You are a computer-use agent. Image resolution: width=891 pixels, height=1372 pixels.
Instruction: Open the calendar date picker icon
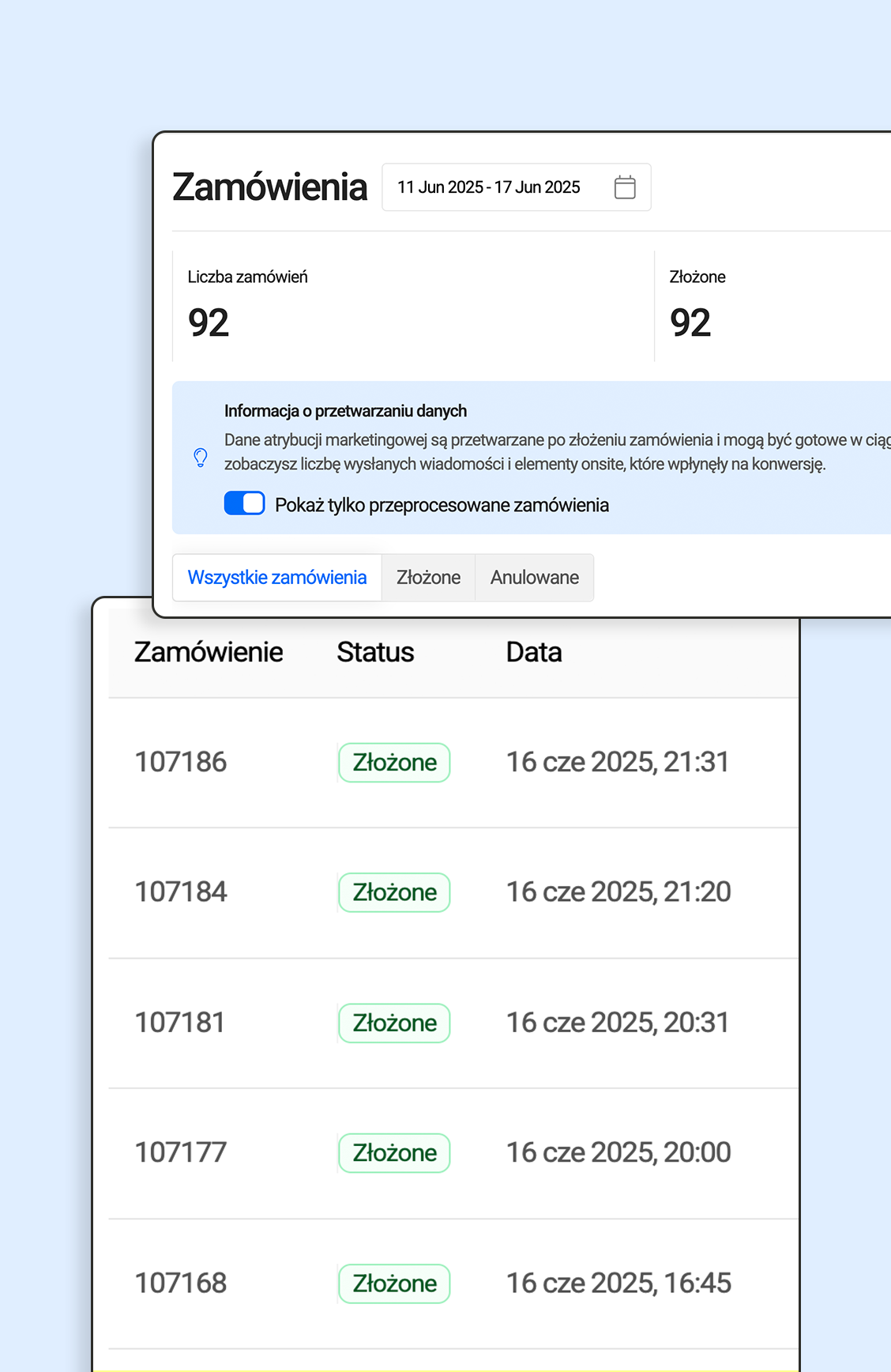pyautogui.click(x=625, y=187)
